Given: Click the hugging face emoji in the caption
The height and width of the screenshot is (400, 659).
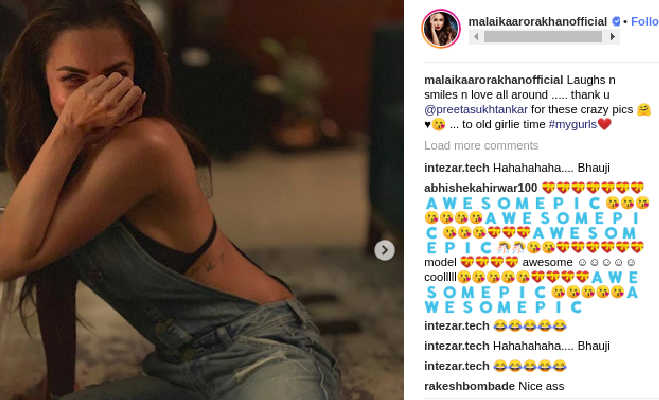Looking at the screenshot, I should pos(643,110).
